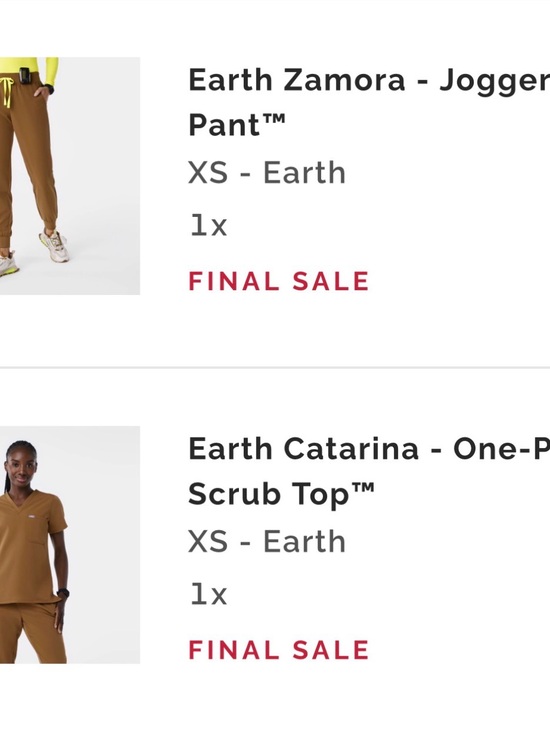Click the divider line between the two items
This screenshot has height=733, width=550.
[275, 368]
